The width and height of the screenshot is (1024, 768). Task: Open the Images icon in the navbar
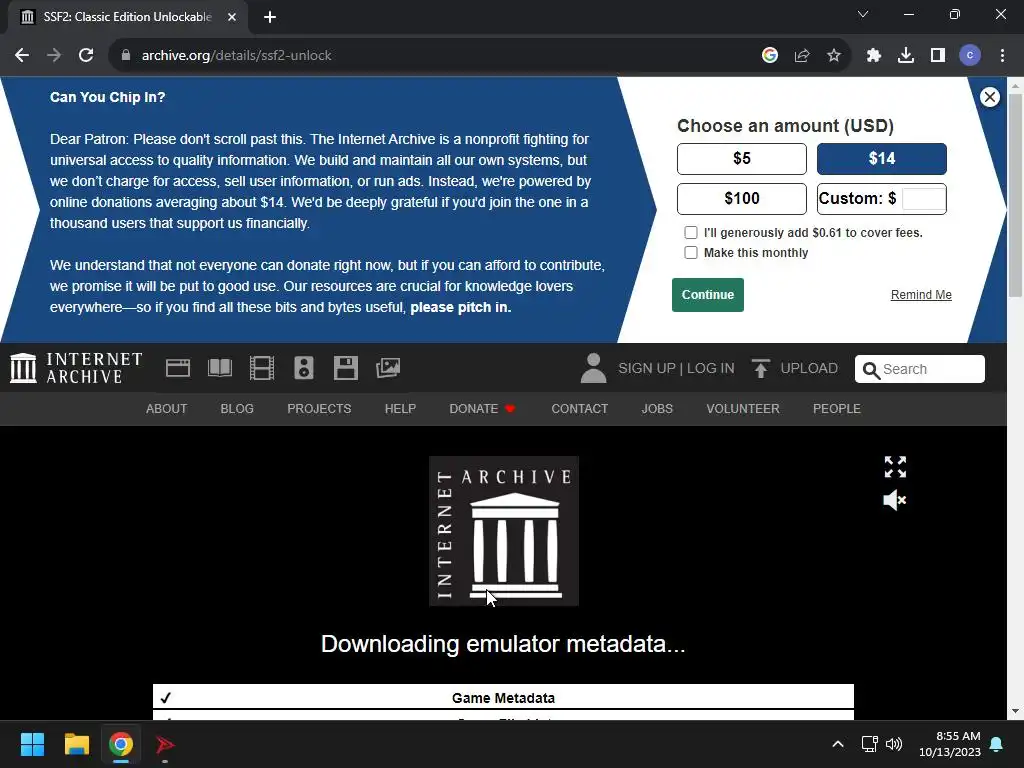pyautogui.click(x=388, y=368)
